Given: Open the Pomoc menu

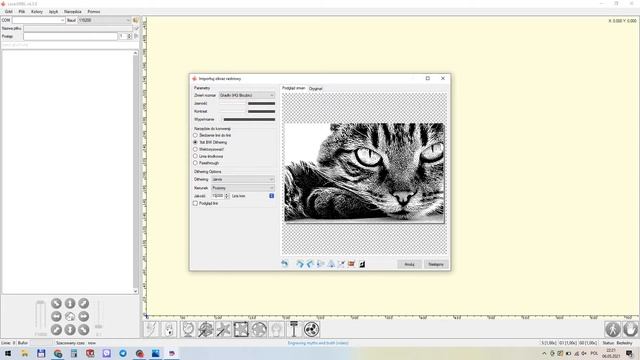Looking at the screenshot, I should point(93,11).
